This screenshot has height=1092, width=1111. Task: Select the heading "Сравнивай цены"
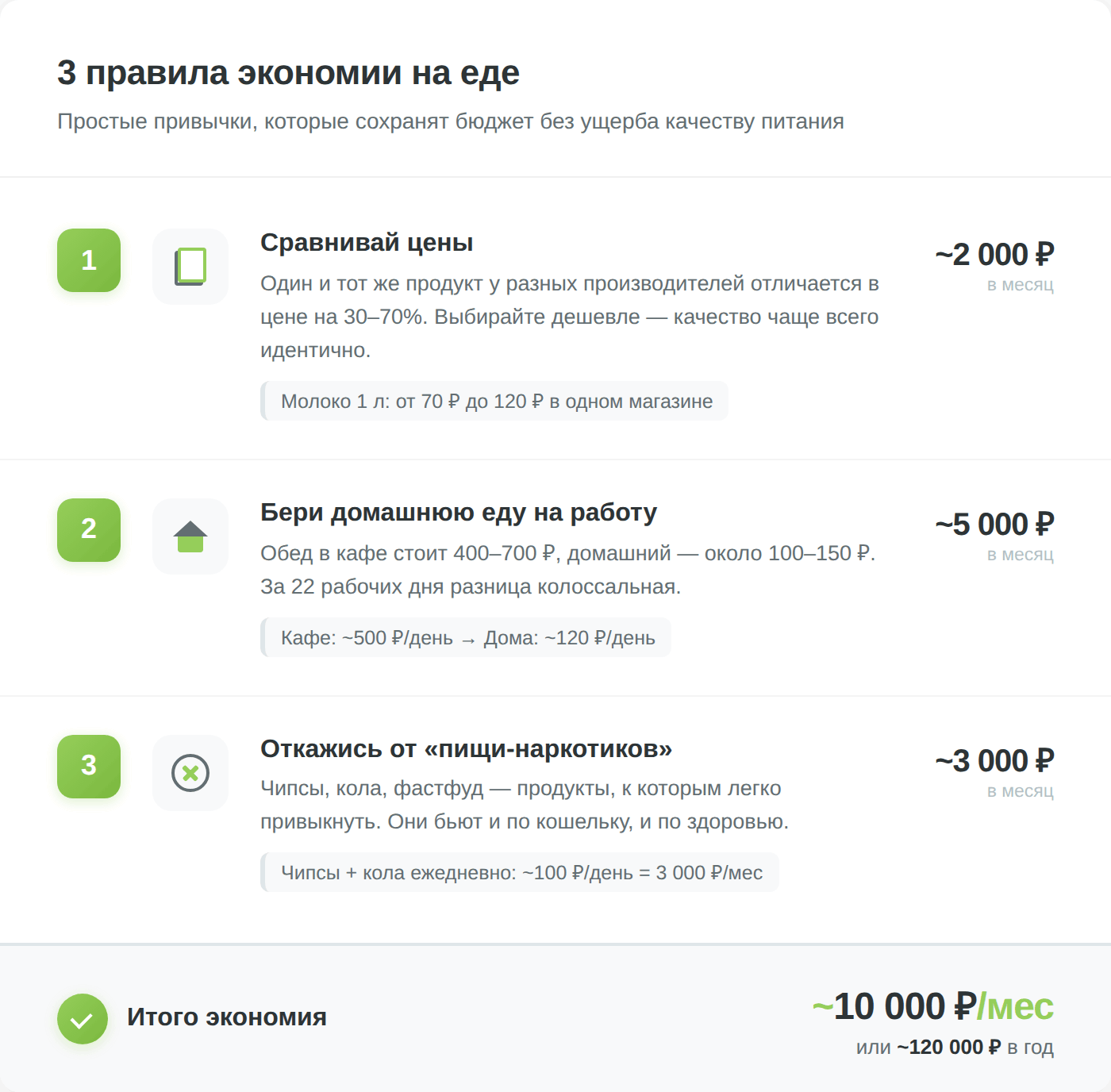point(367,243)
